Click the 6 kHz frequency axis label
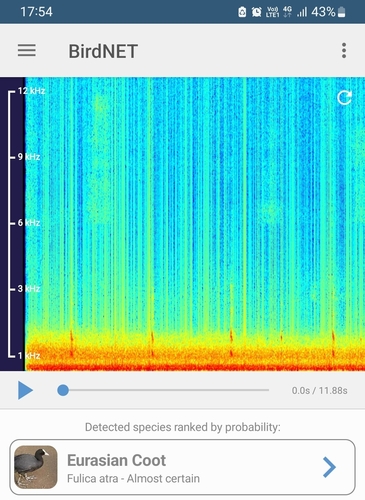Image resolution: width=365 pixels, height=500 pixels. [29, 223]
